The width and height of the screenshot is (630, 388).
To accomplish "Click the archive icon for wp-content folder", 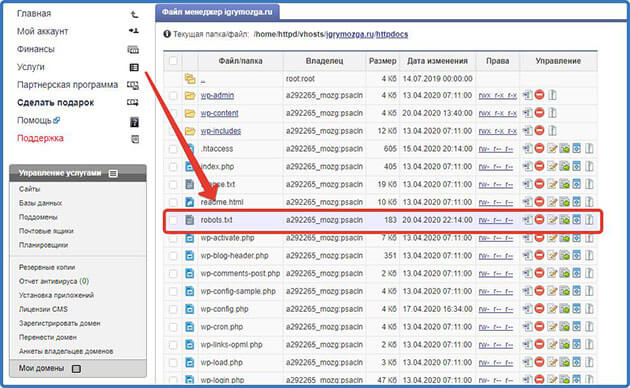I will coord(552,113).
